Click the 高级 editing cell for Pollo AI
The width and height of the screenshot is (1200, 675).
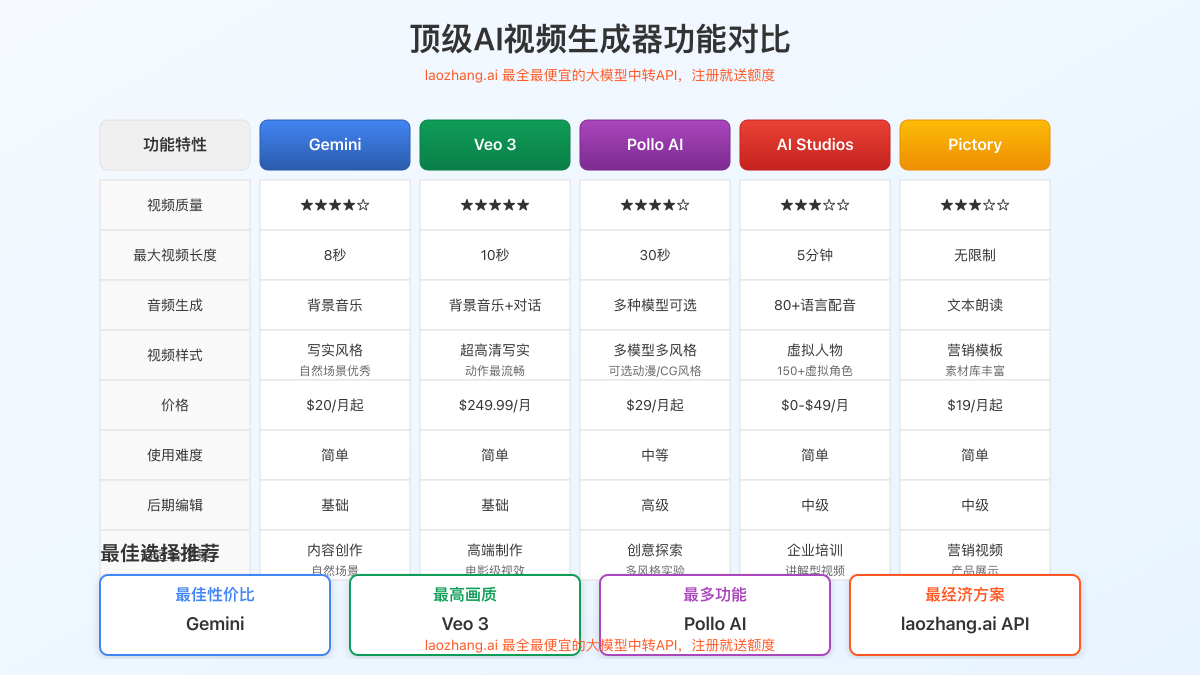pos(655,505)
